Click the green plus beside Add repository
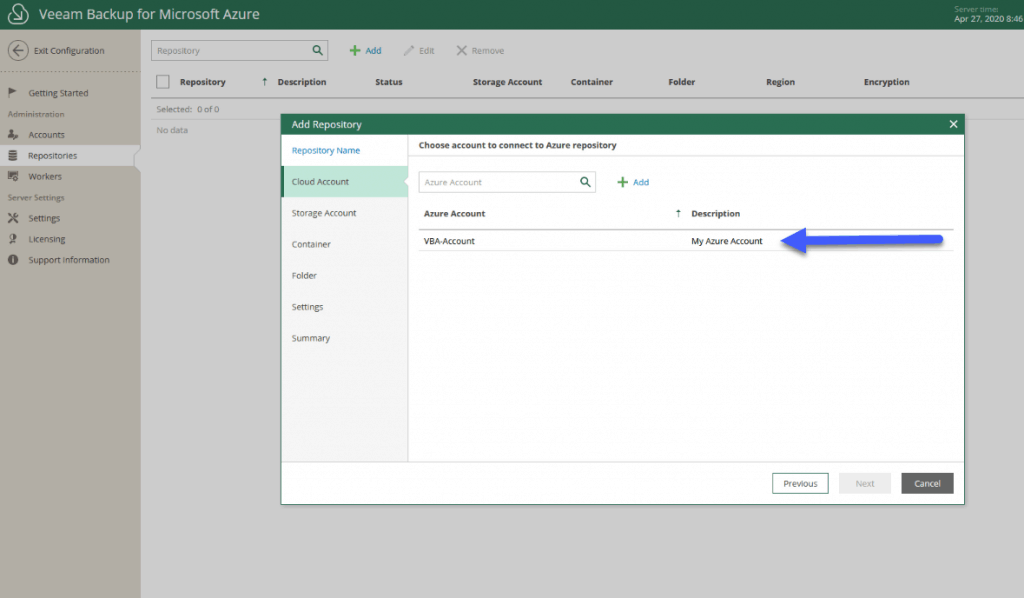1024x598 pixels. [355, 50]
